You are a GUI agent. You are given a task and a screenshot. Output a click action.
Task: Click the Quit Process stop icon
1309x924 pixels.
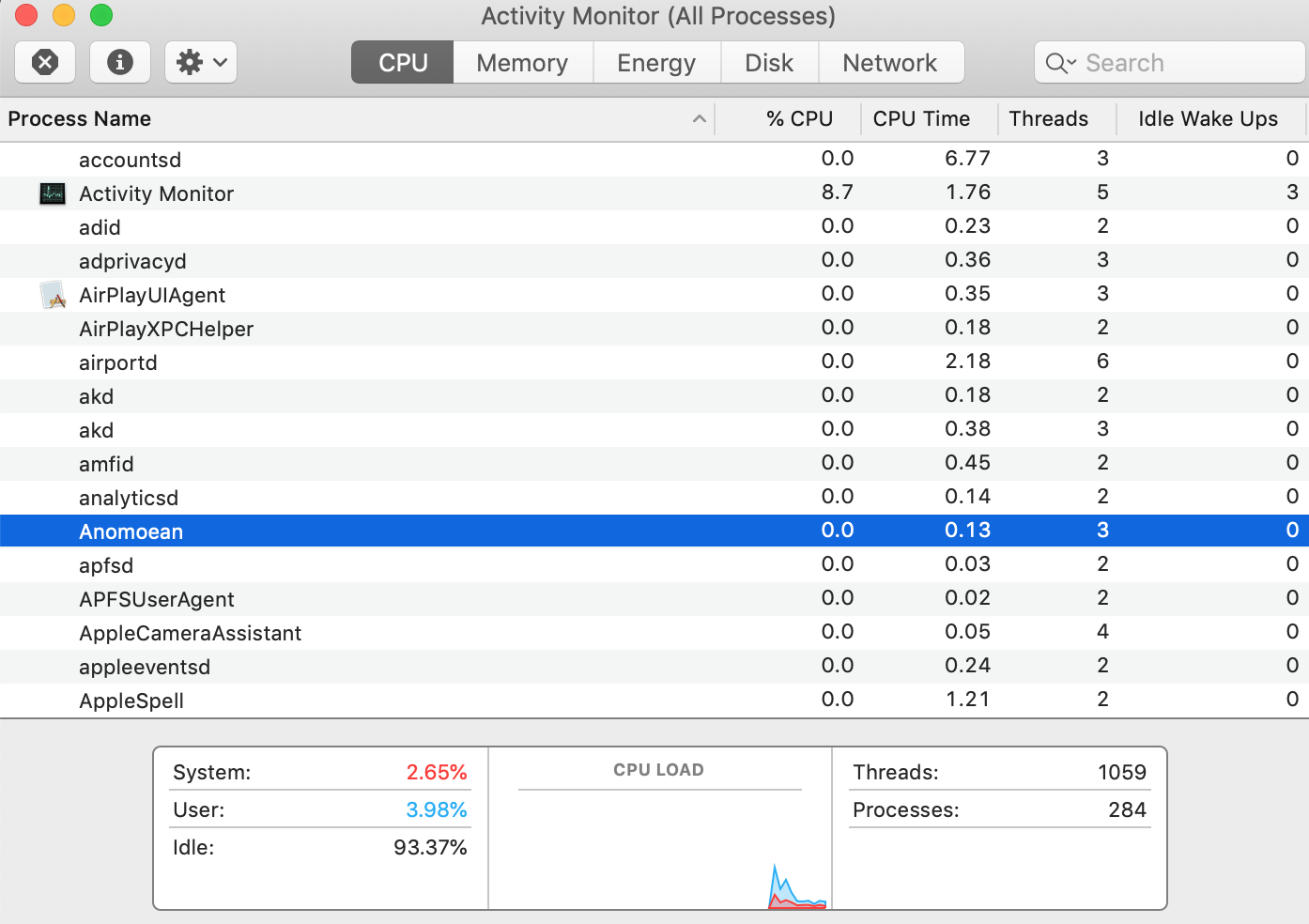tap(45, 62)
